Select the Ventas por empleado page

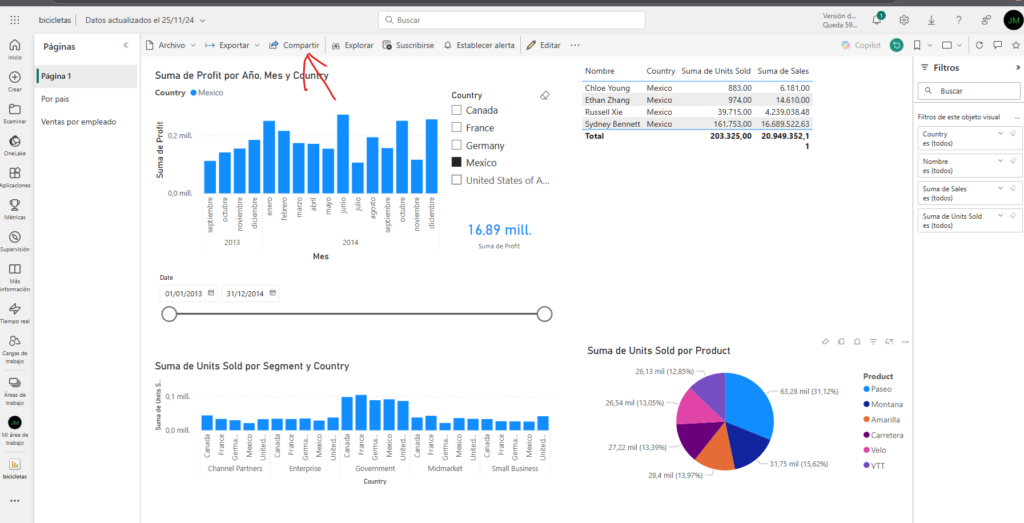[78, 122]
